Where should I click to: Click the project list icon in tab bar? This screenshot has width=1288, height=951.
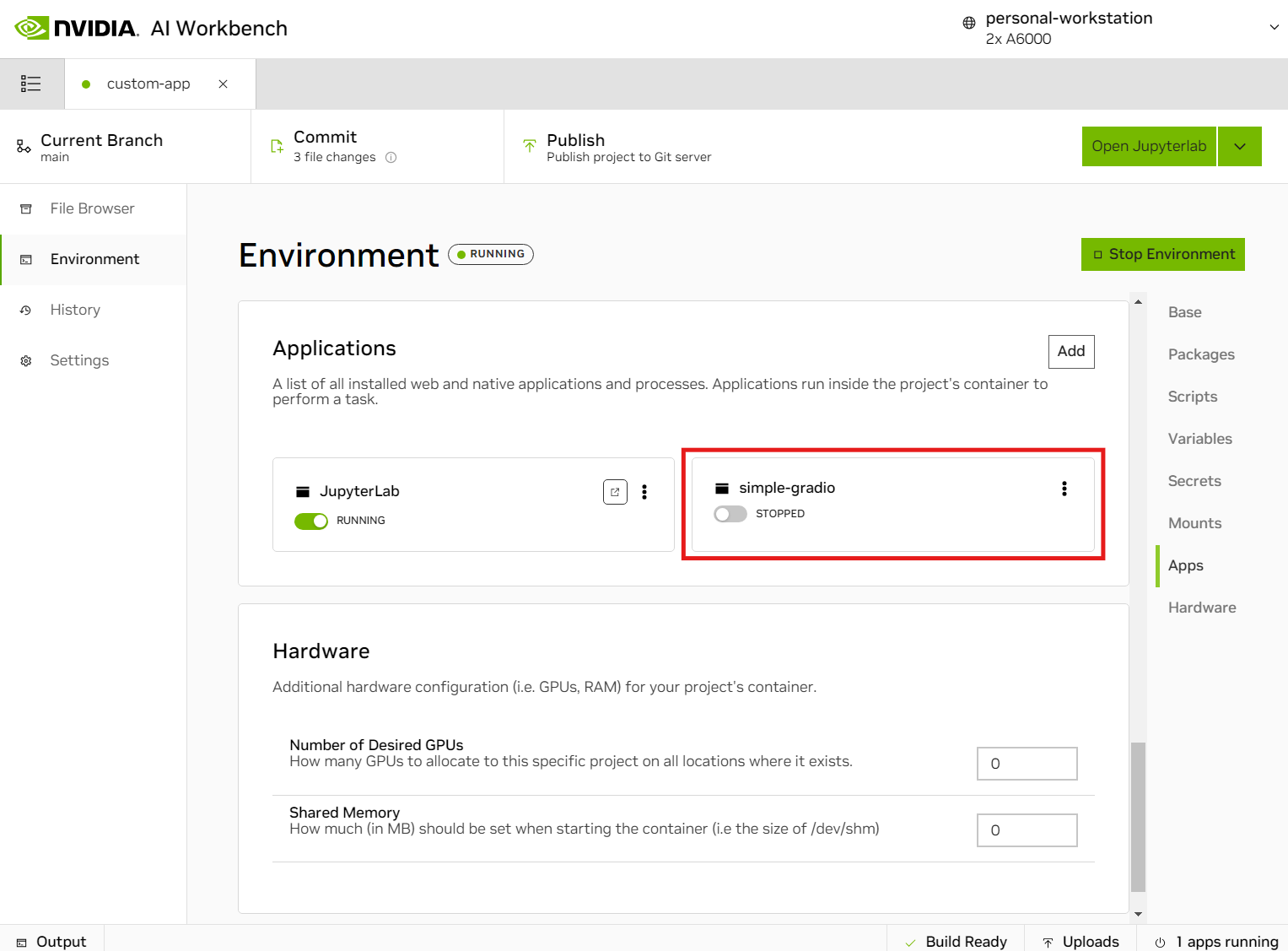pyautogui.click(x=31, y=84)
